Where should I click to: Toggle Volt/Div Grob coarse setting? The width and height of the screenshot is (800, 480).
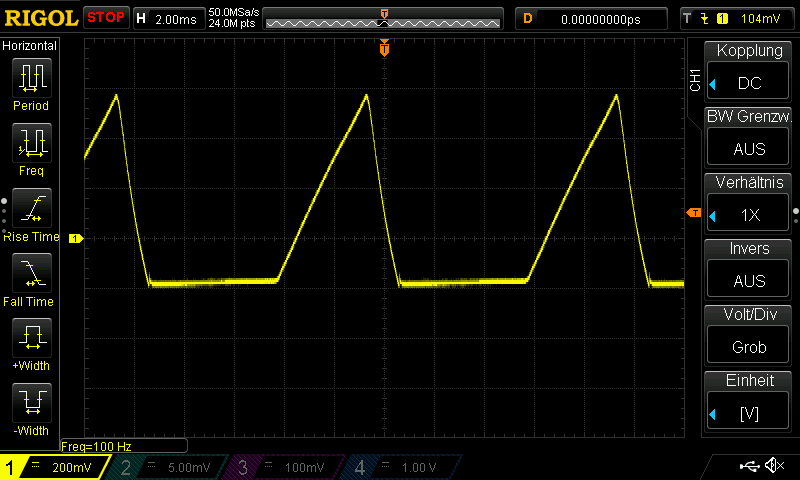coord(748,335)
